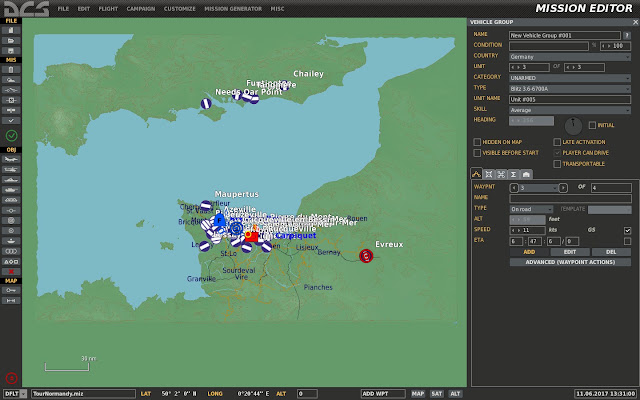Open the Campaign menu
This screenshot has width=640, height=400.
tap(140, 9)
